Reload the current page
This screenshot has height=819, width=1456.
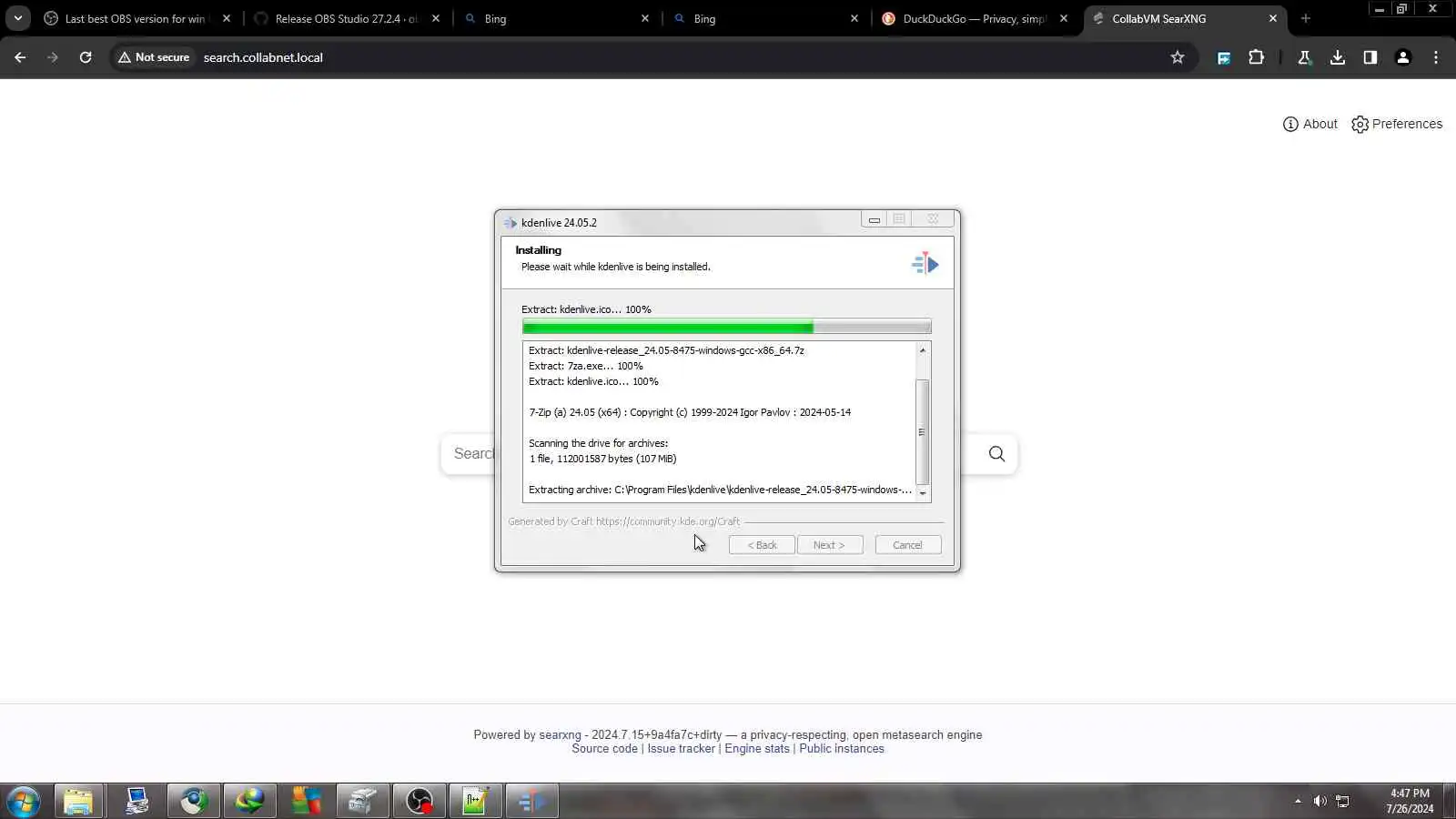pyautogui.click(x=86, y=57)
